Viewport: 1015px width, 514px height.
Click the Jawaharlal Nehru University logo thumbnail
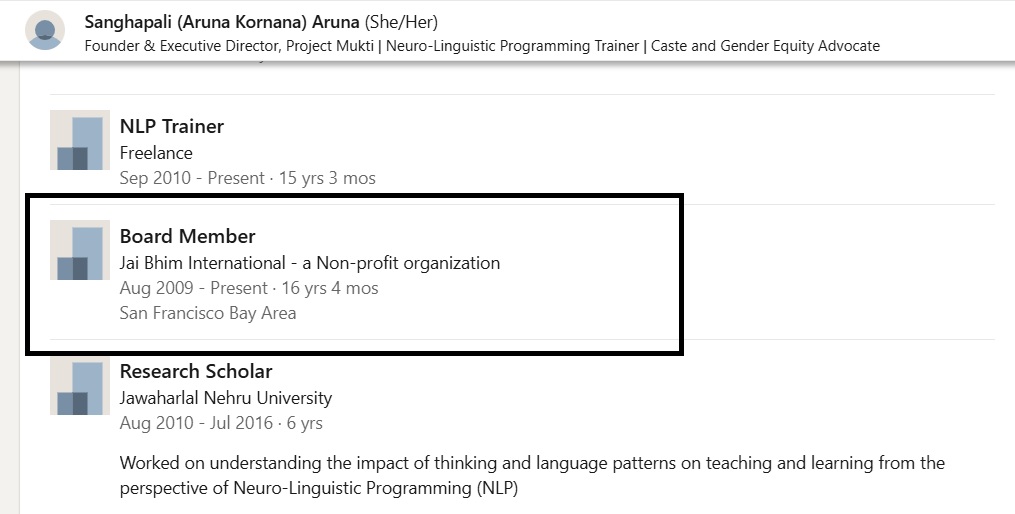click(80, 385)
